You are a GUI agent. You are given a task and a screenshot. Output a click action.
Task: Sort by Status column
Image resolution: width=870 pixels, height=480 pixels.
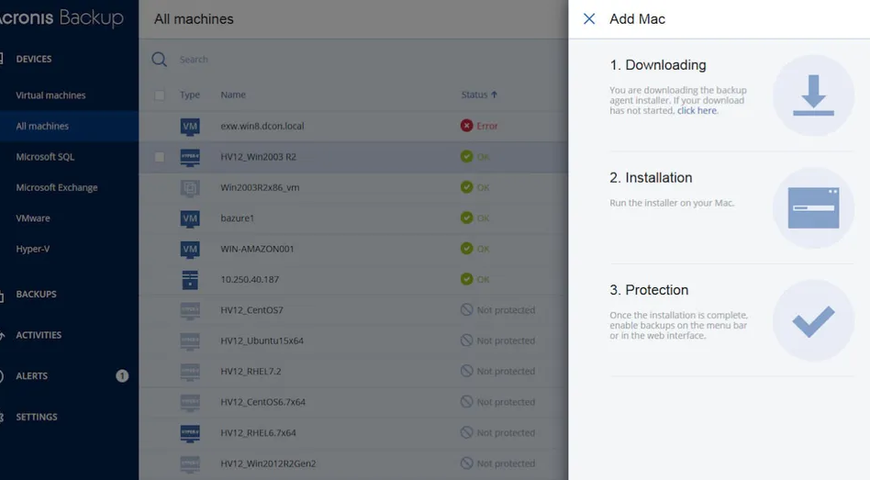(479, 95)
